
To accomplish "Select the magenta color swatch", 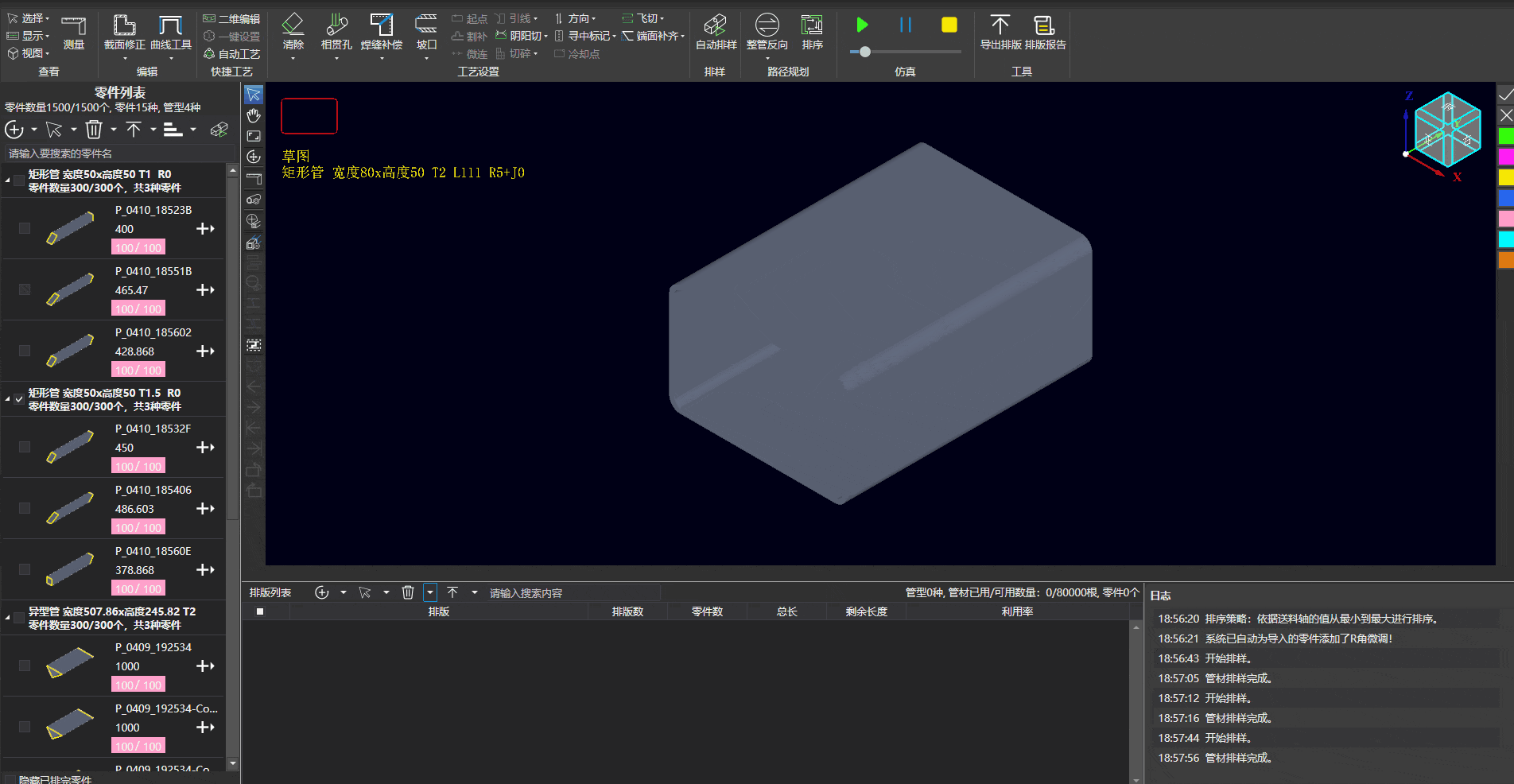I will 1506,157.
